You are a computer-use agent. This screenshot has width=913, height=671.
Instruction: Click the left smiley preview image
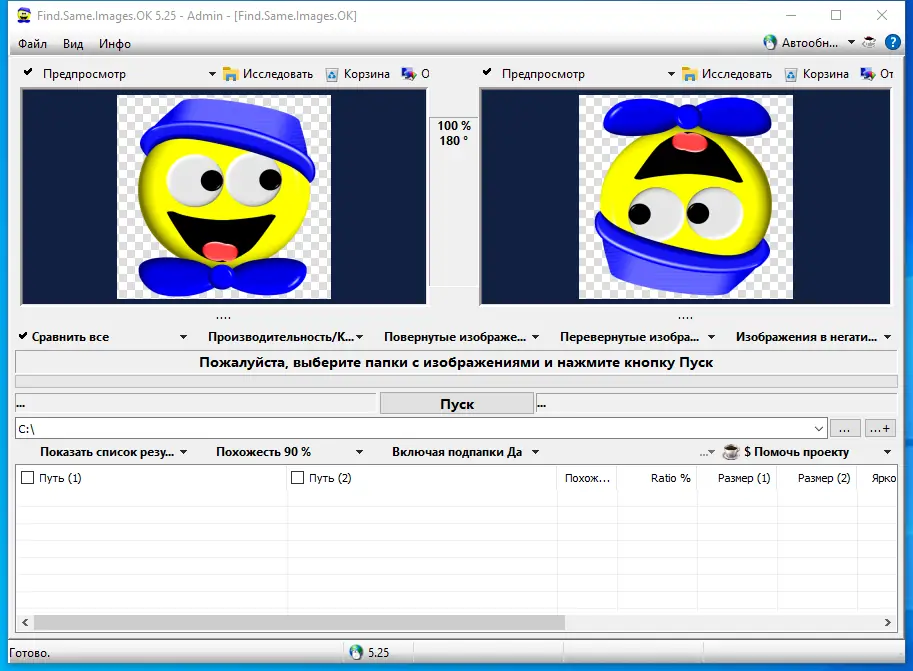(224, 197)
